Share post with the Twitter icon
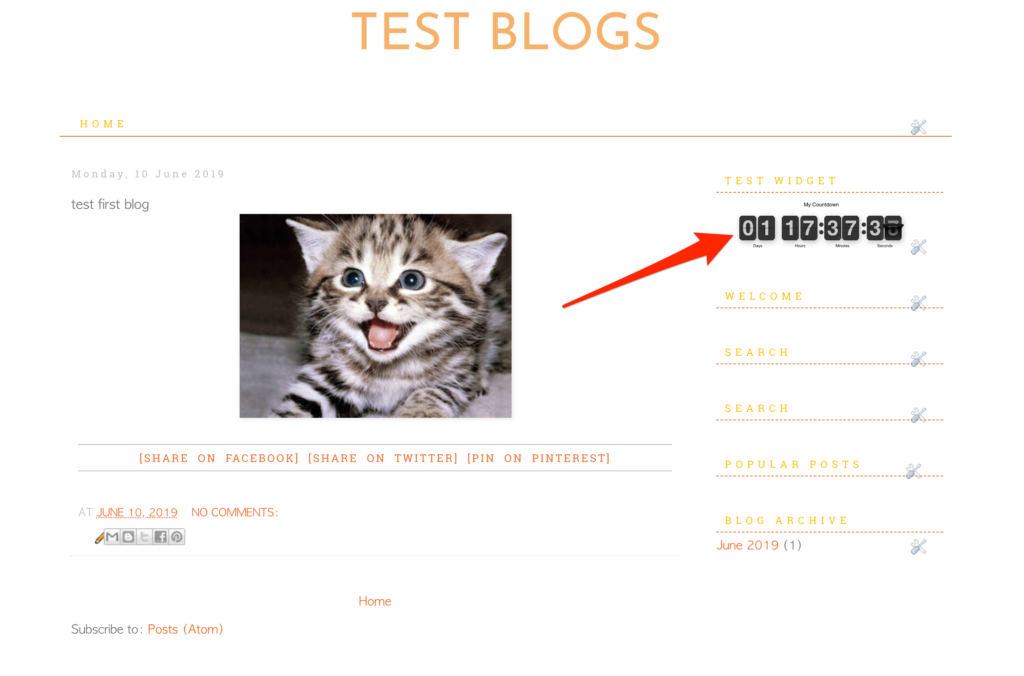Image resolution: width=1024 pixels, height=676 pixels. [x=144, y=537]
